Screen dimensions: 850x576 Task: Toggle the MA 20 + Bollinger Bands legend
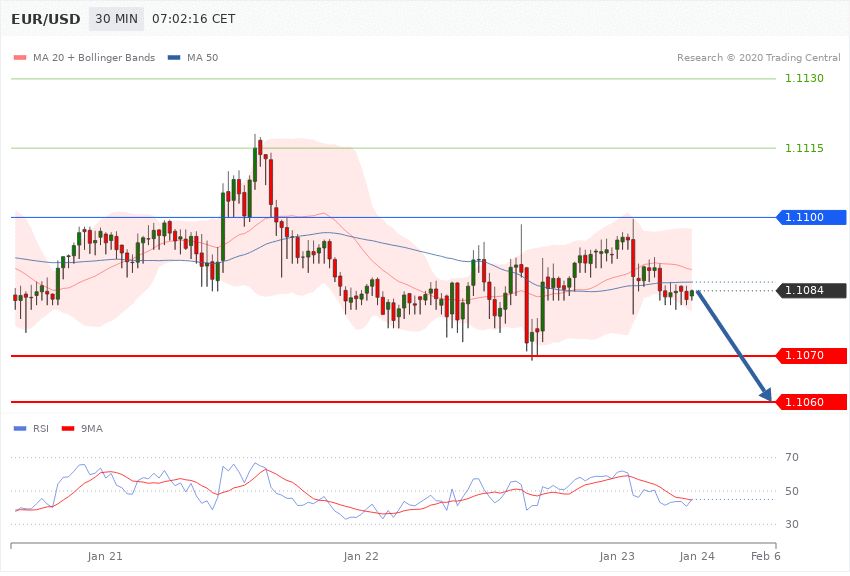click(93, 58)
